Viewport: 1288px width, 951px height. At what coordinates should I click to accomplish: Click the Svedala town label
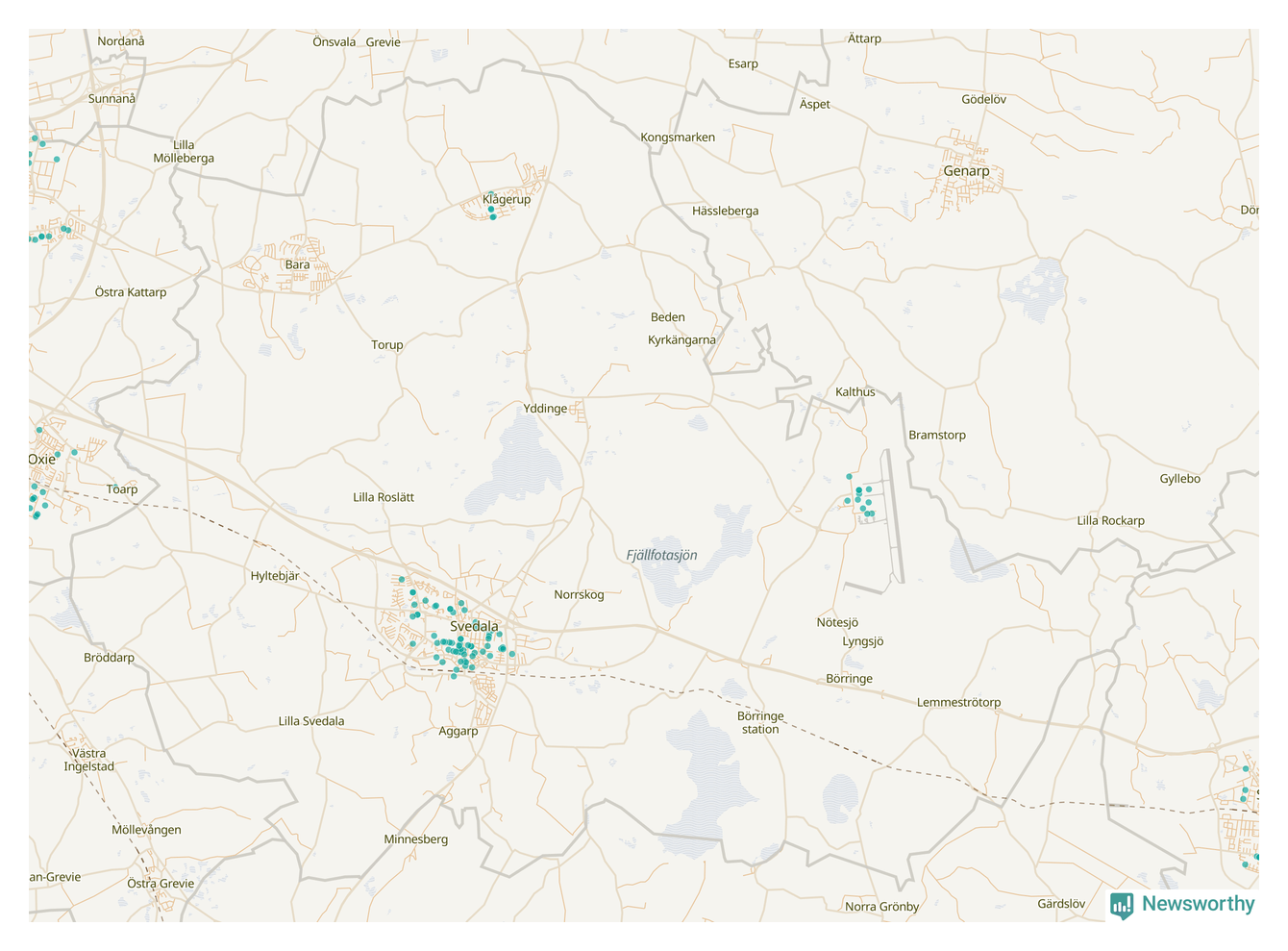tap(474, 626)
